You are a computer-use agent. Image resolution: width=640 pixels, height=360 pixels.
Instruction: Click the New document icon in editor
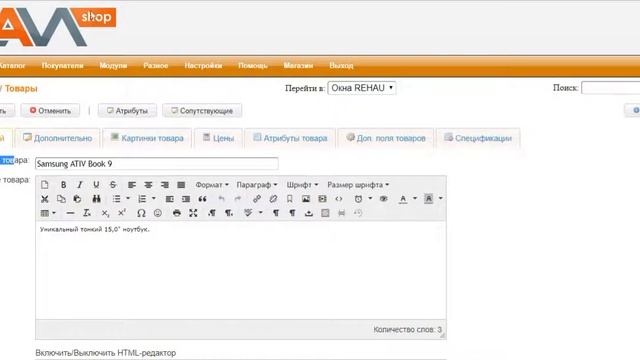(x=44, y=185)
